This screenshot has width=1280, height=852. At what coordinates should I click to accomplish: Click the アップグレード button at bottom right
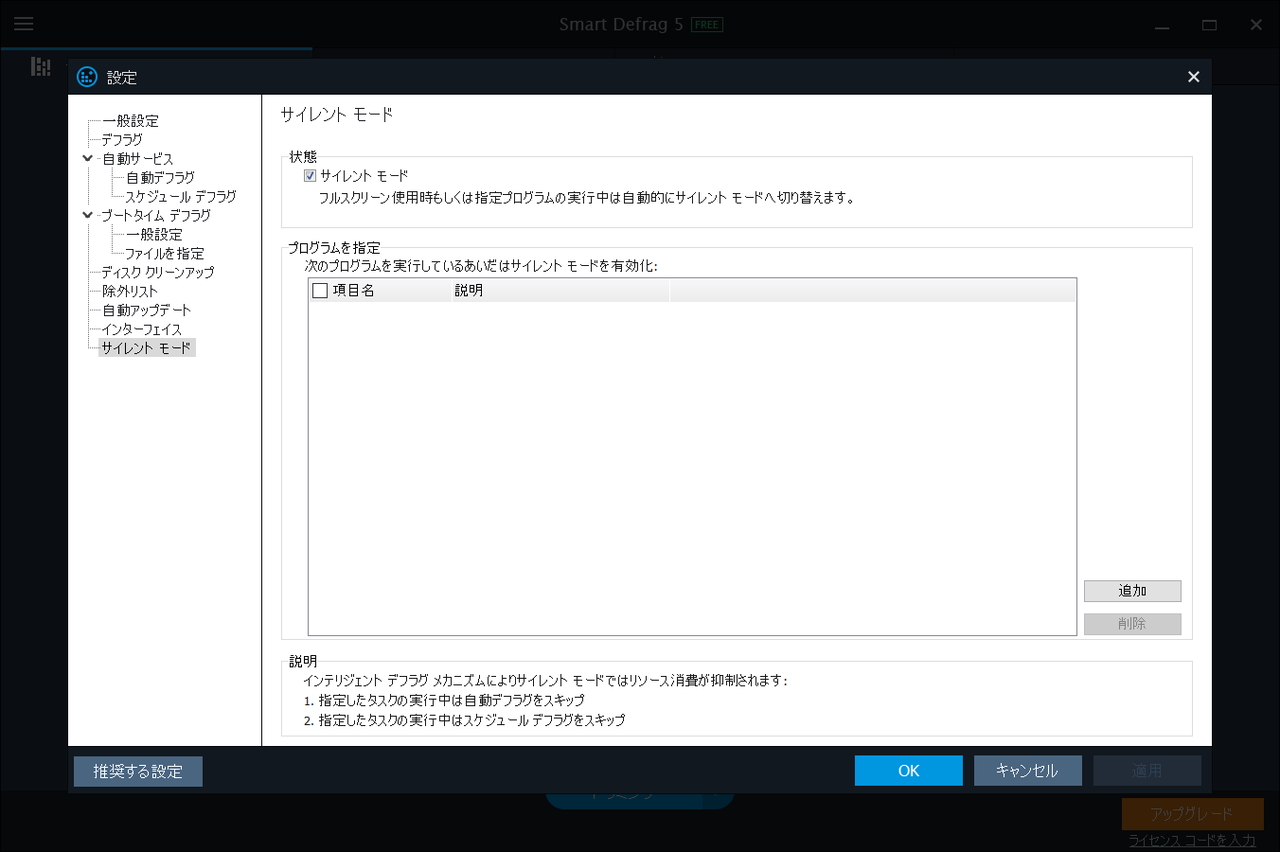tap(1193, 814)
